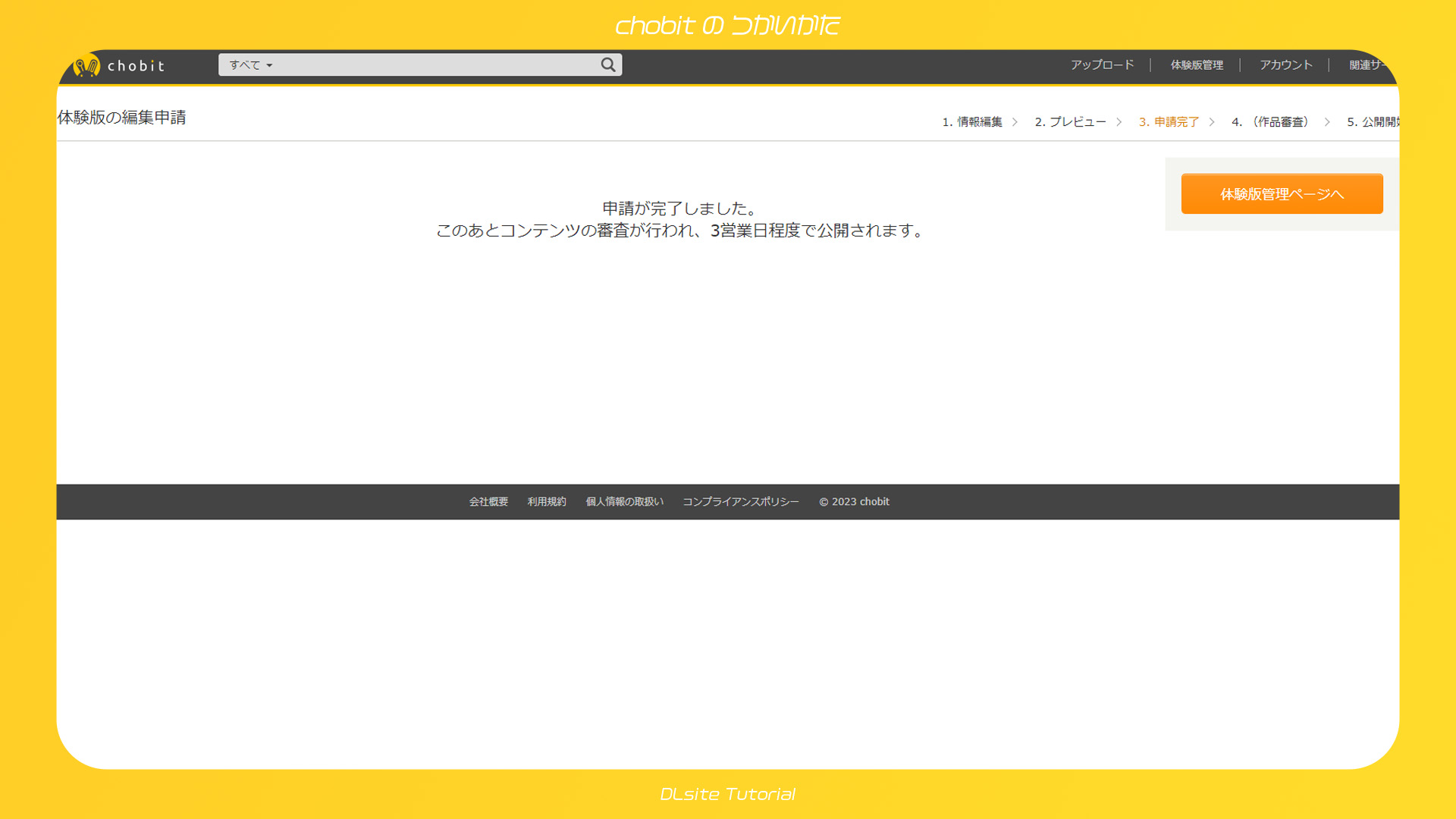Click the 申請が完了しました。 message text
The height and width of the screenshot is (819, 1456).
[679, 209]
